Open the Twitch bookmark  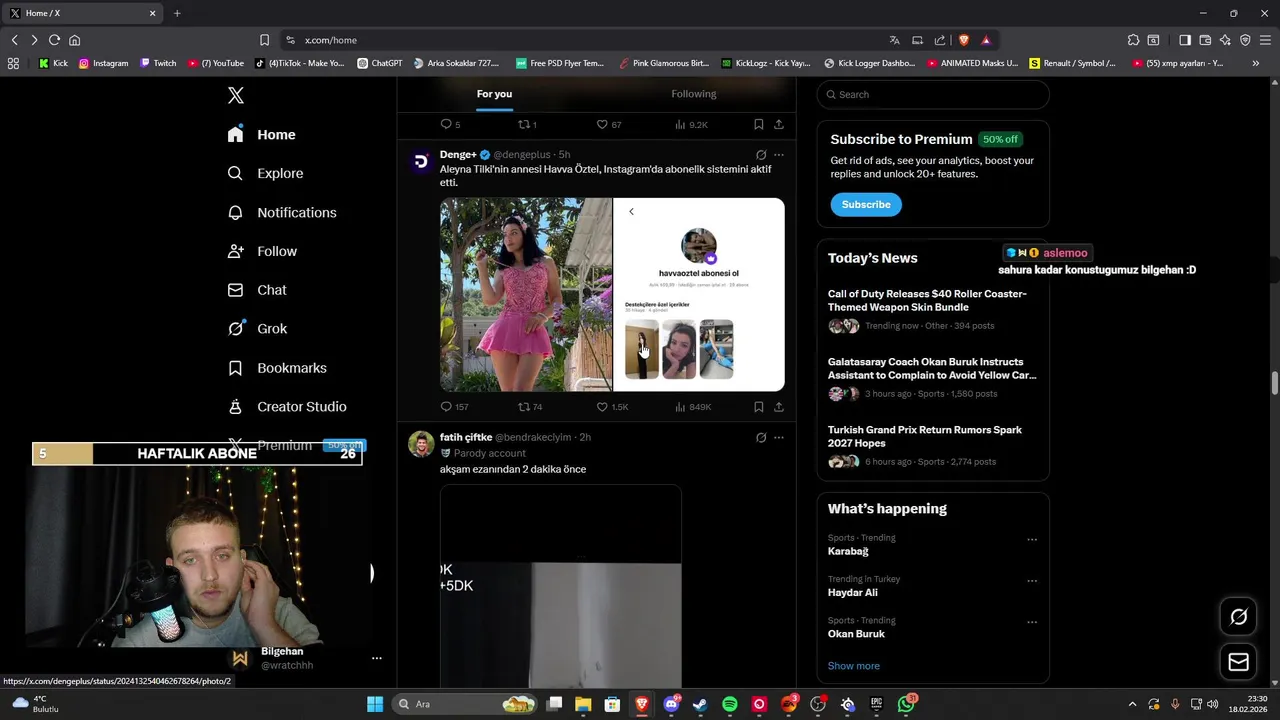[158, 63]
